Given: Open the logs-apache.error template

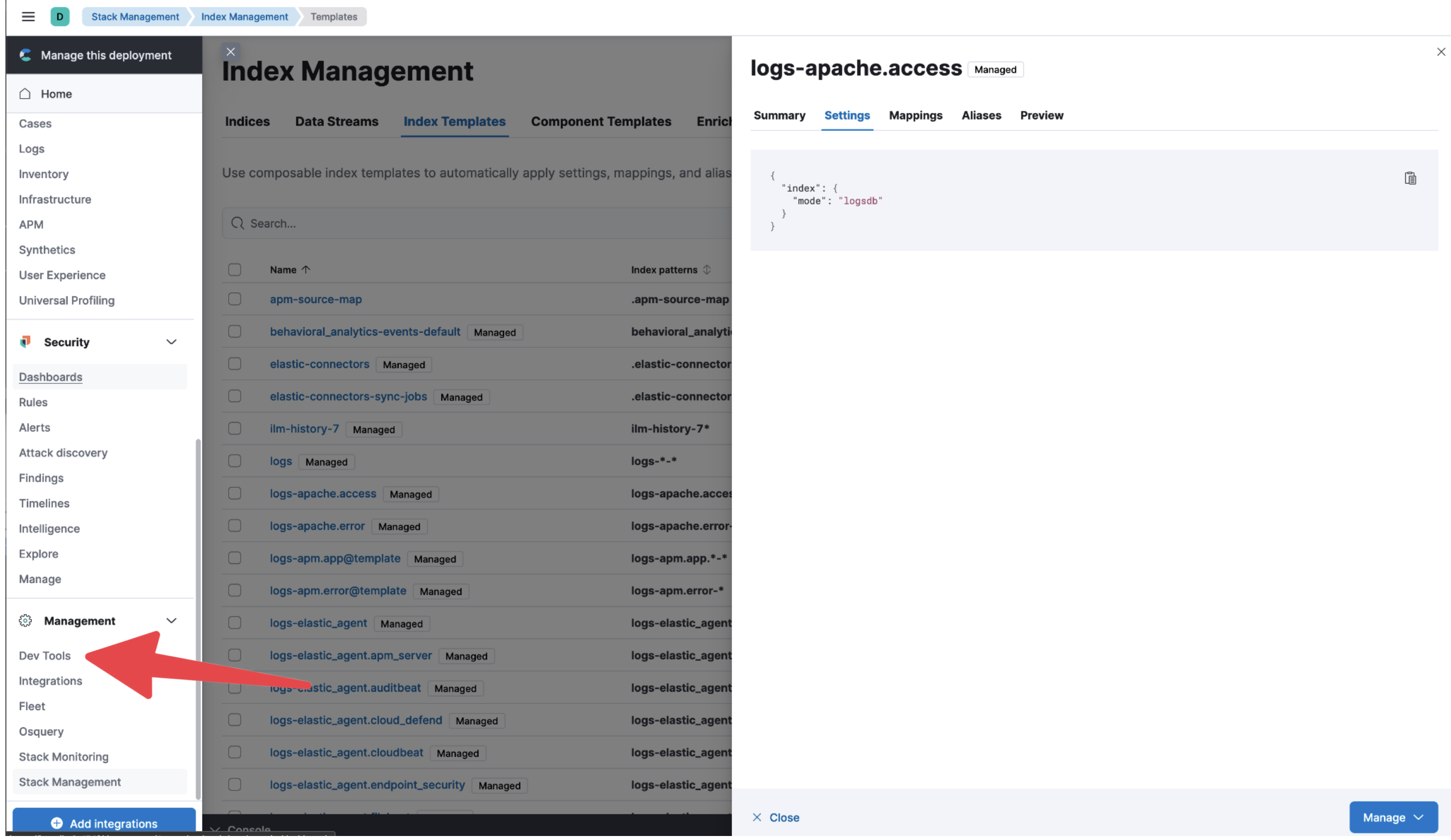Looking at the screenshot, I should 317,526.
